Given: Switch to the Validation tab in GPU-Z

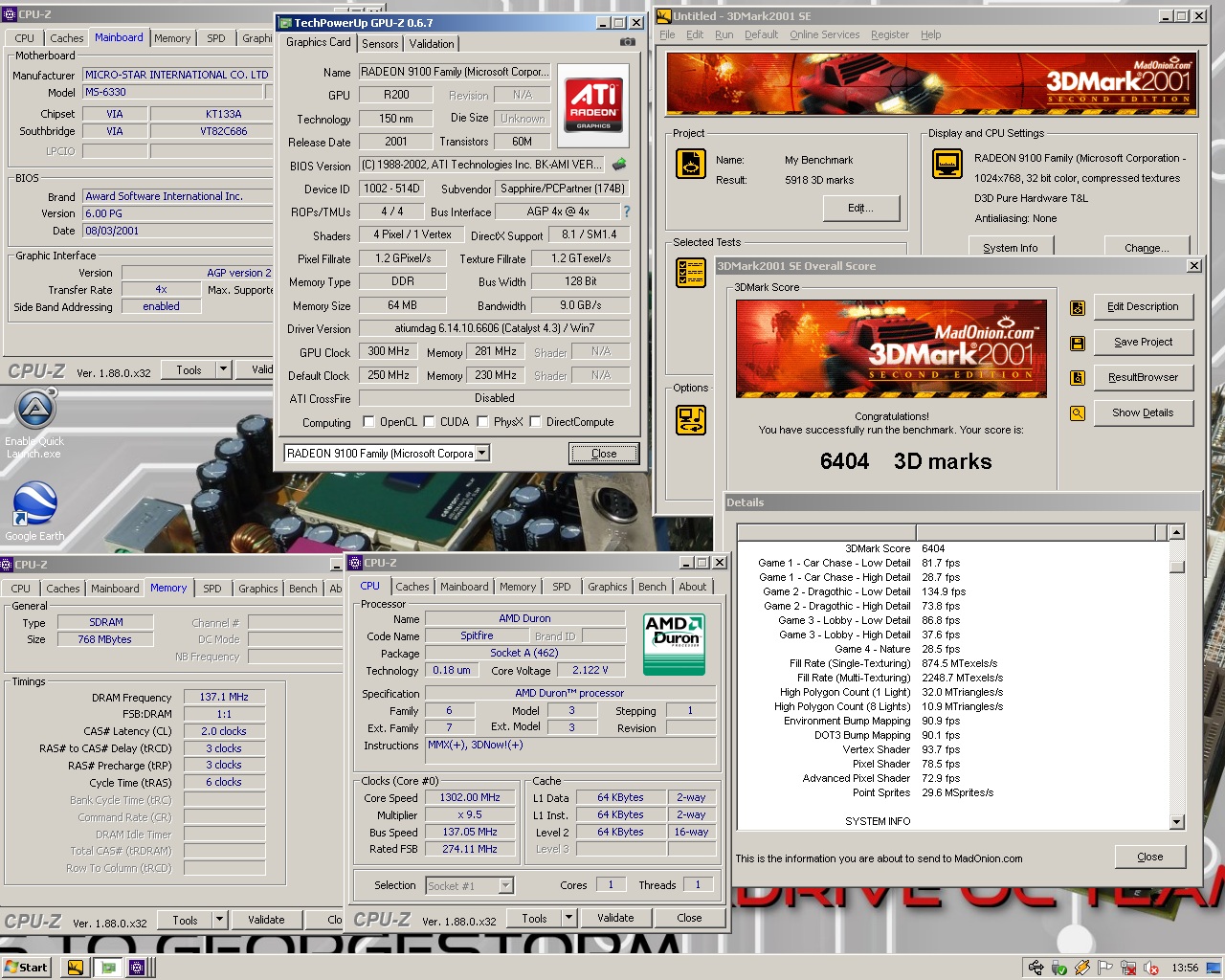Looking at the screenshot, I should click(x=432, y=44).
